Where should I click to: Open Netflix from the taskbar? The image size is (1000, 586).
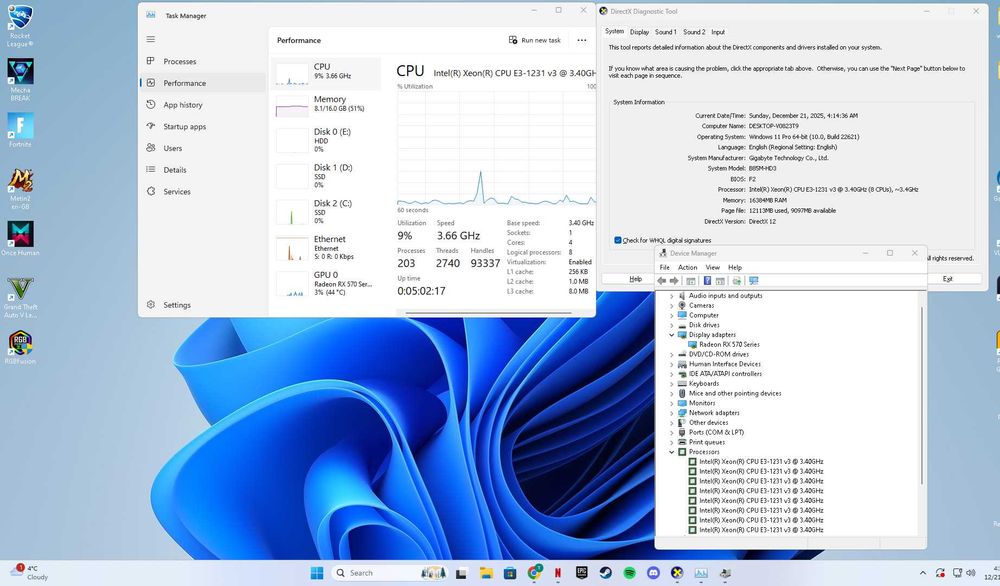tap(557, 573)
